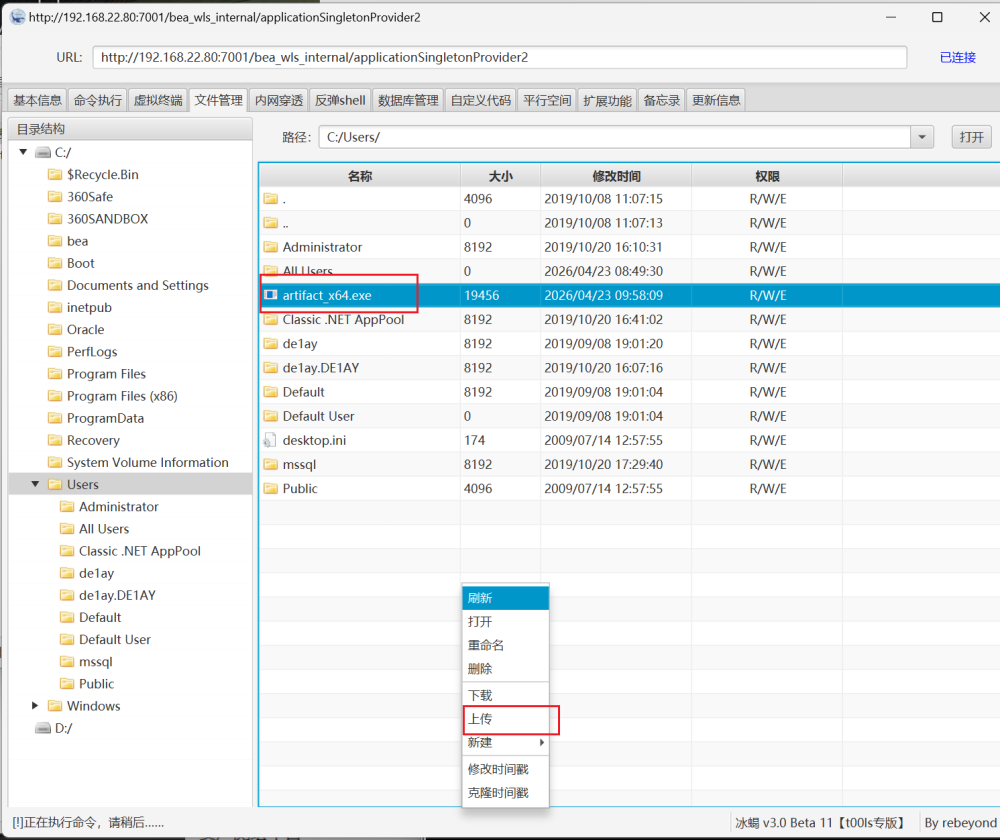Image resolution: width=1000 pixels, height=840 pixels.
Task: Switch to the 数据库管理 tab
Action: point(408,100)
